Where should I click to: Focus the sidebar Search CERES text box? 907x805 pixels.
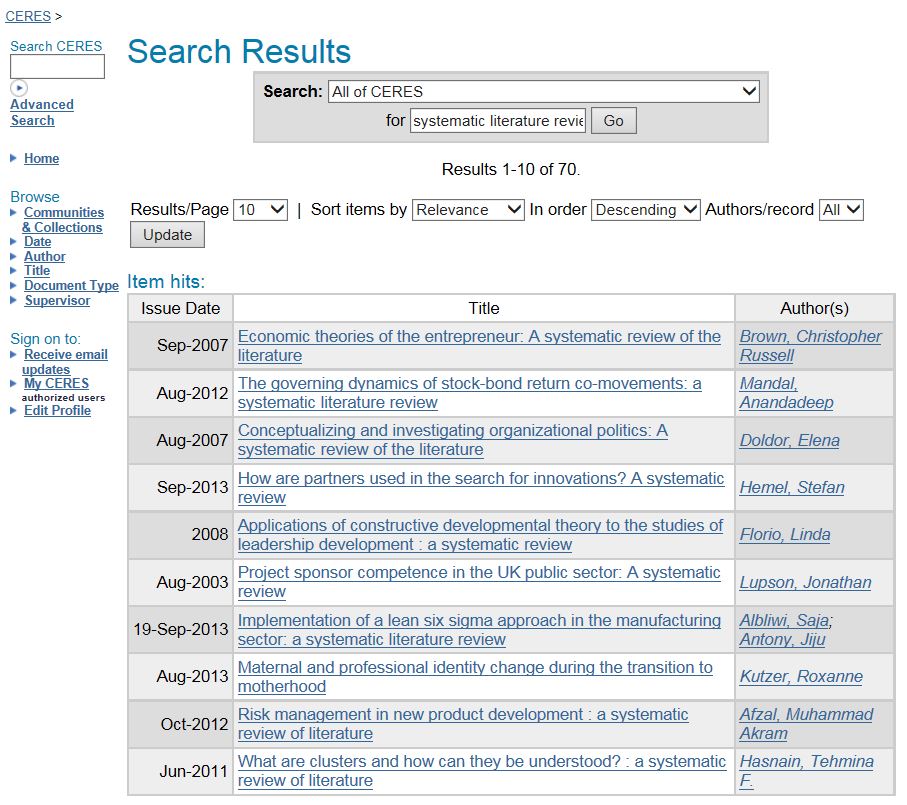[x=57, y=67]
